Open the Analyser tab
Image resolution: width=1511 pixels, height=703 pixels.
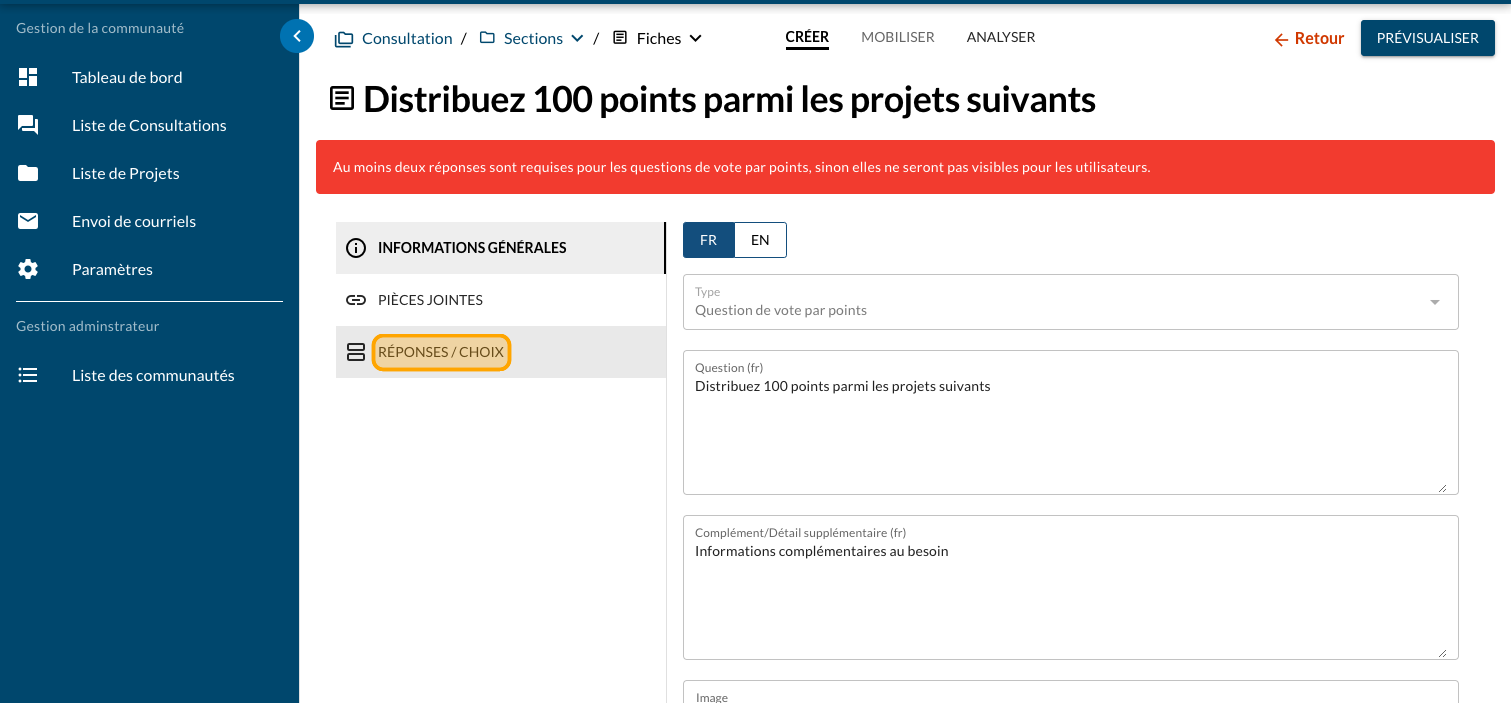(1000, 37)
